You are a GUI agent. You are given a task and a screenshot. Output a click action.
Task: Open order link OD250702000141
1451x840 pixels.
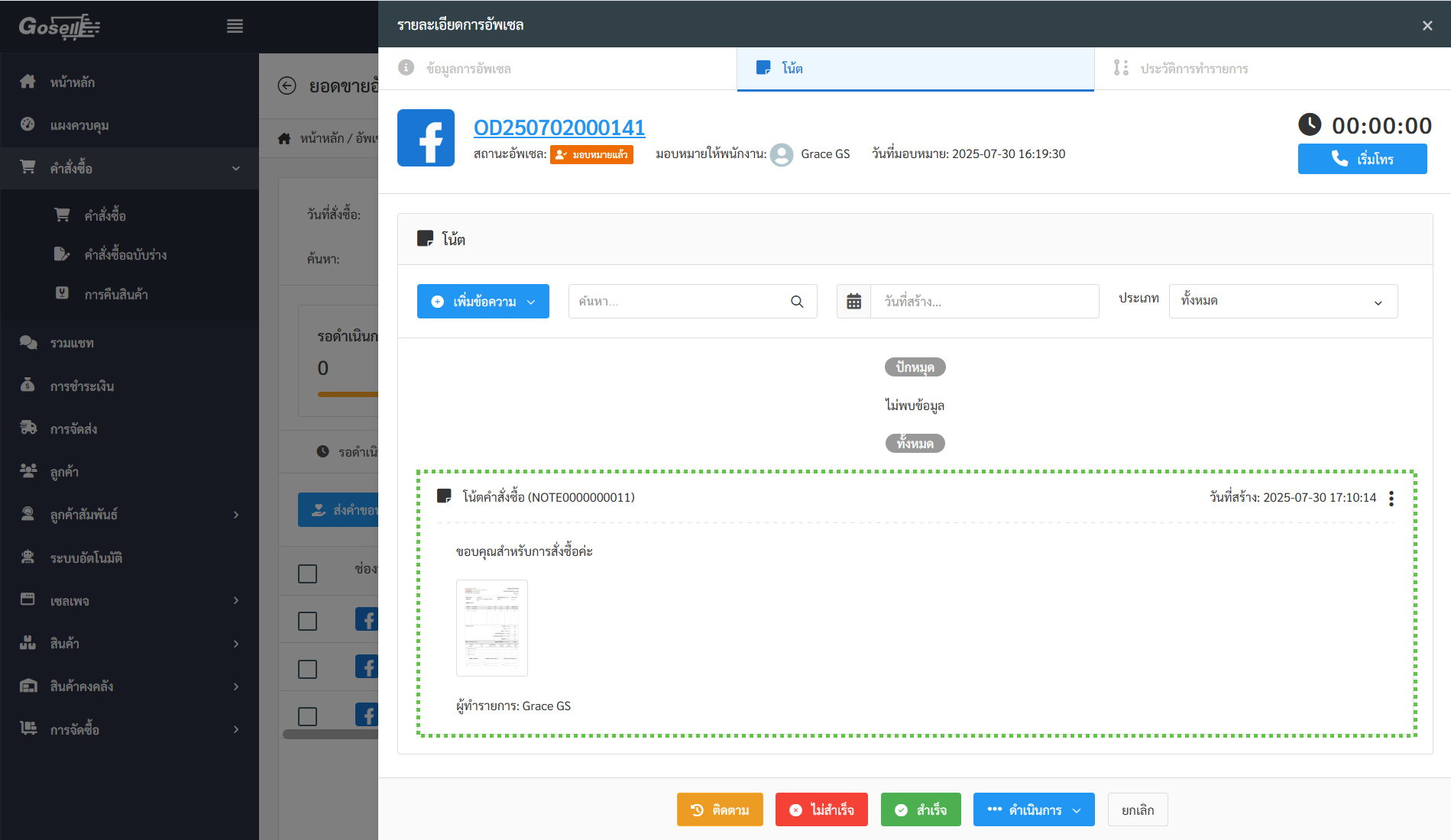(x=559, y=128)
